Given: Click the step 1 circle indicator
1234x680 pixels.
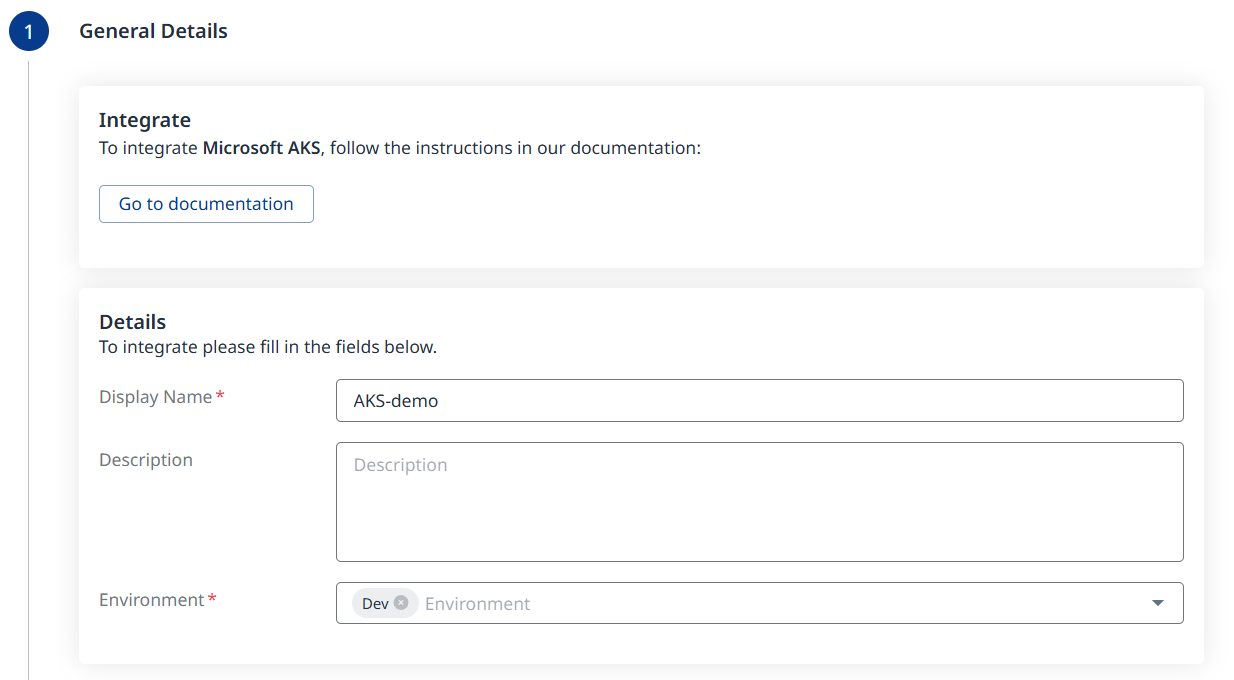Looking at the screenshot, I should 28,32.
